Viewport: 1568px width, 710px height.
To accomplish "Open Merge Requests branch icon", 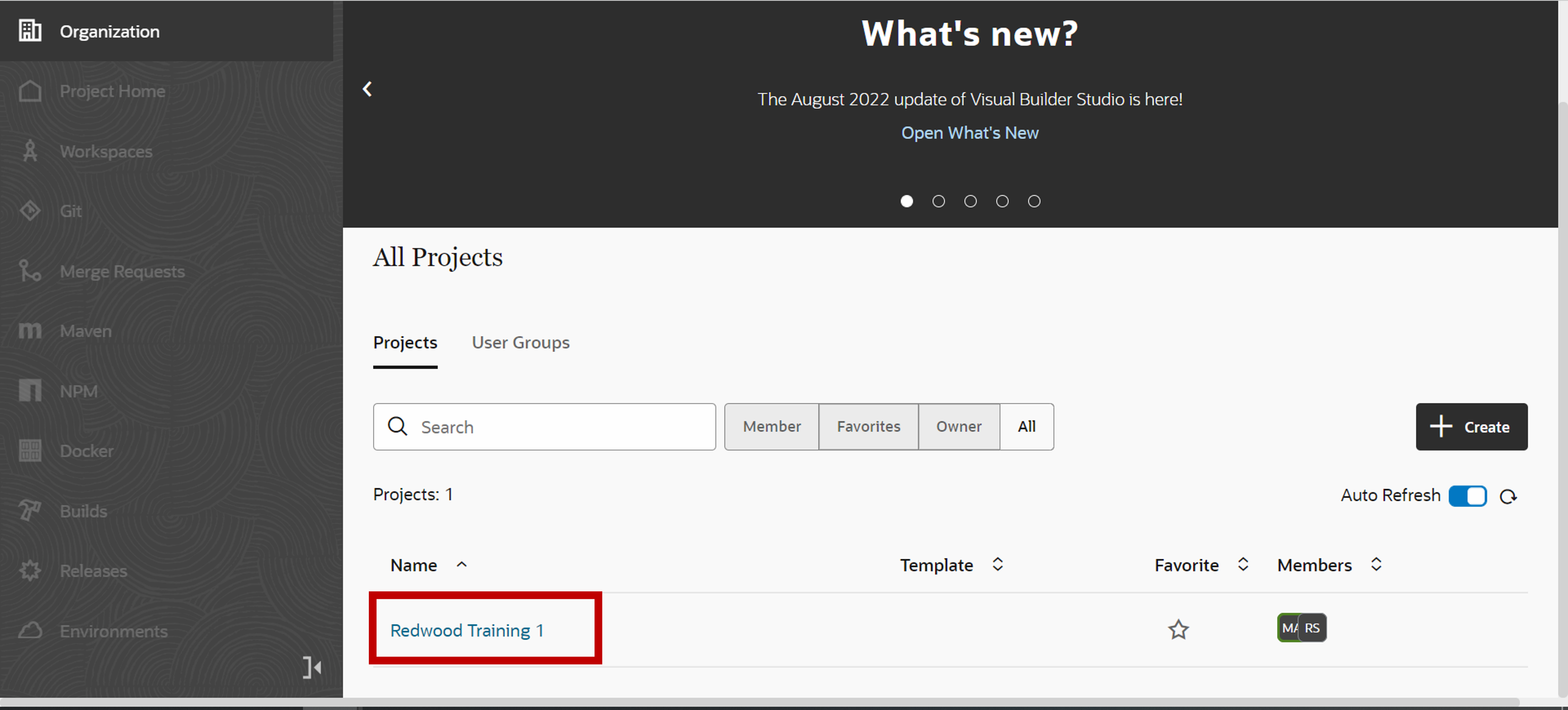I will pos(30,271).
